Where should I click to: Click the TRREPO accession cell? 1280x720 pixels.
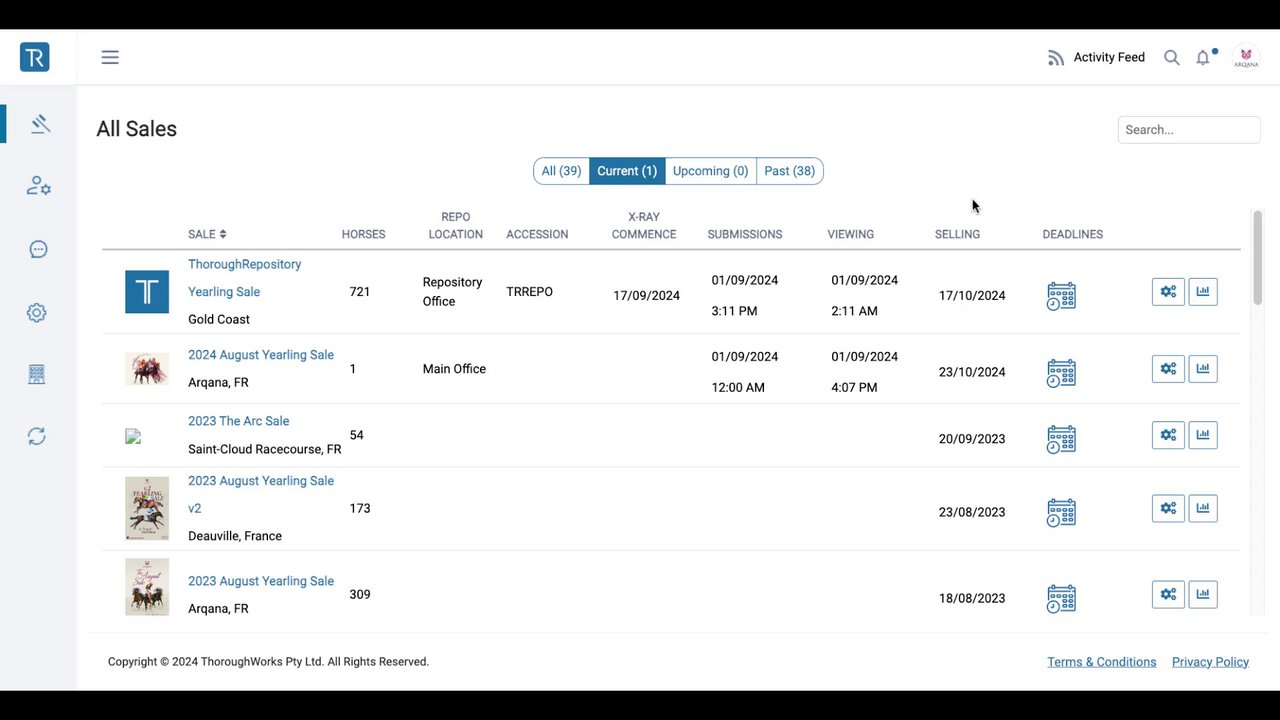(529, 292)
